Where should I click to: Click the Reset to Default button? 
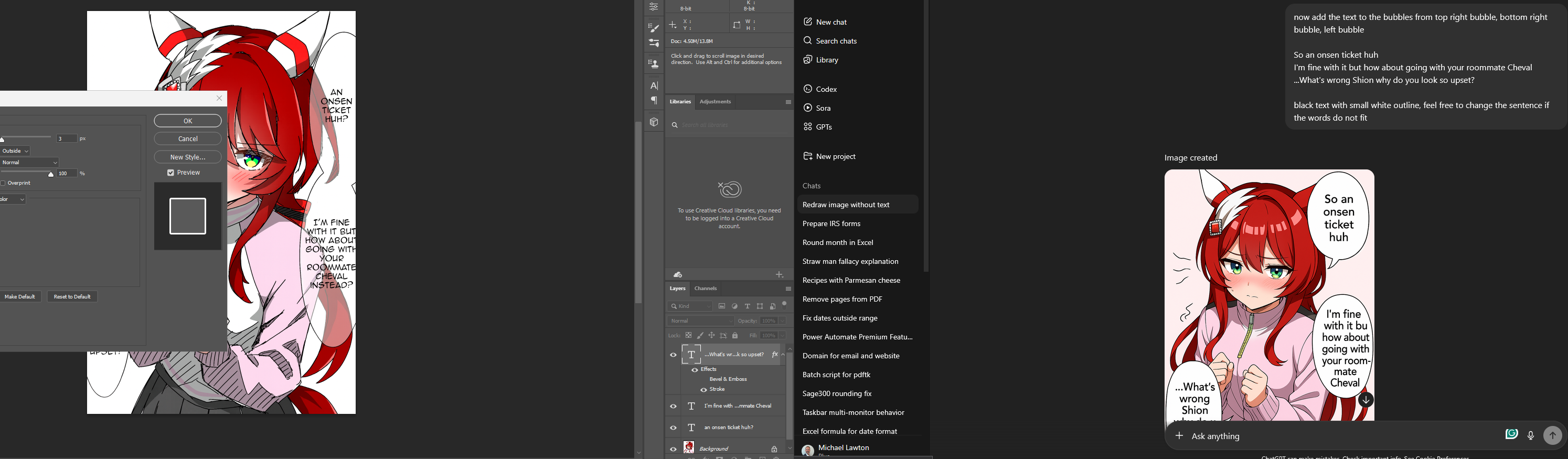point(72,297)
